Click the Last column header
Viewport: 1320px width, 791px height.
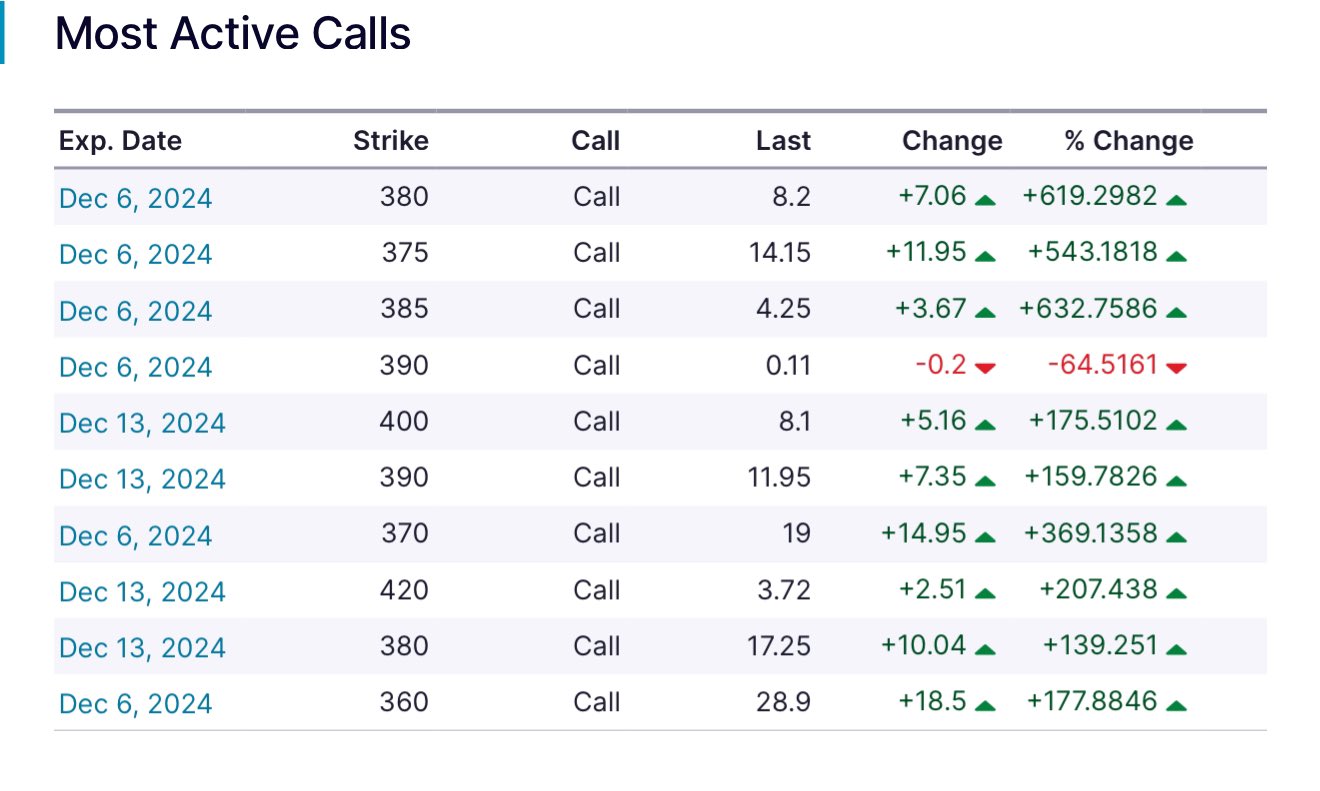coord(783,141)
